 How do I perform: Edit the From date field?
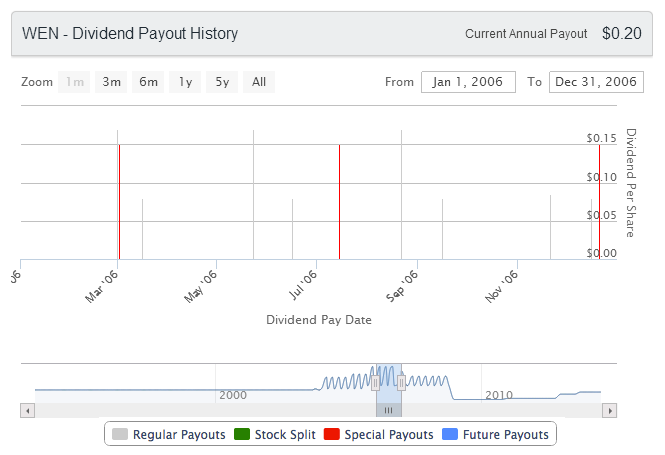click(x=468, y=82)
